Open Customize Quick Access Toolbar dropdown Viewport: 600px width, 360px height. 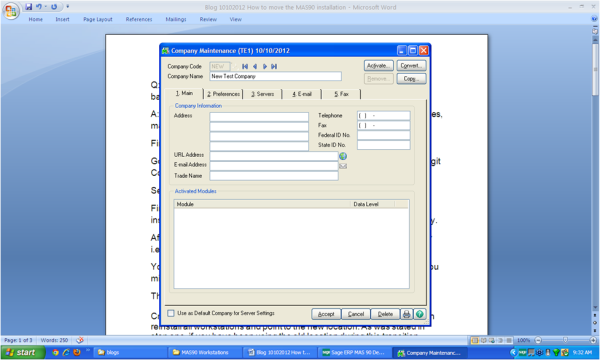(68, 7)
